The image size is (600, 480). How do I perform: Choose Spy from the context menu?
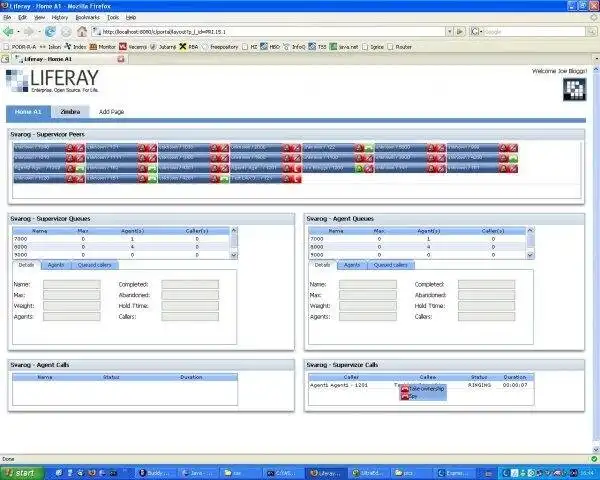(423, 397)
